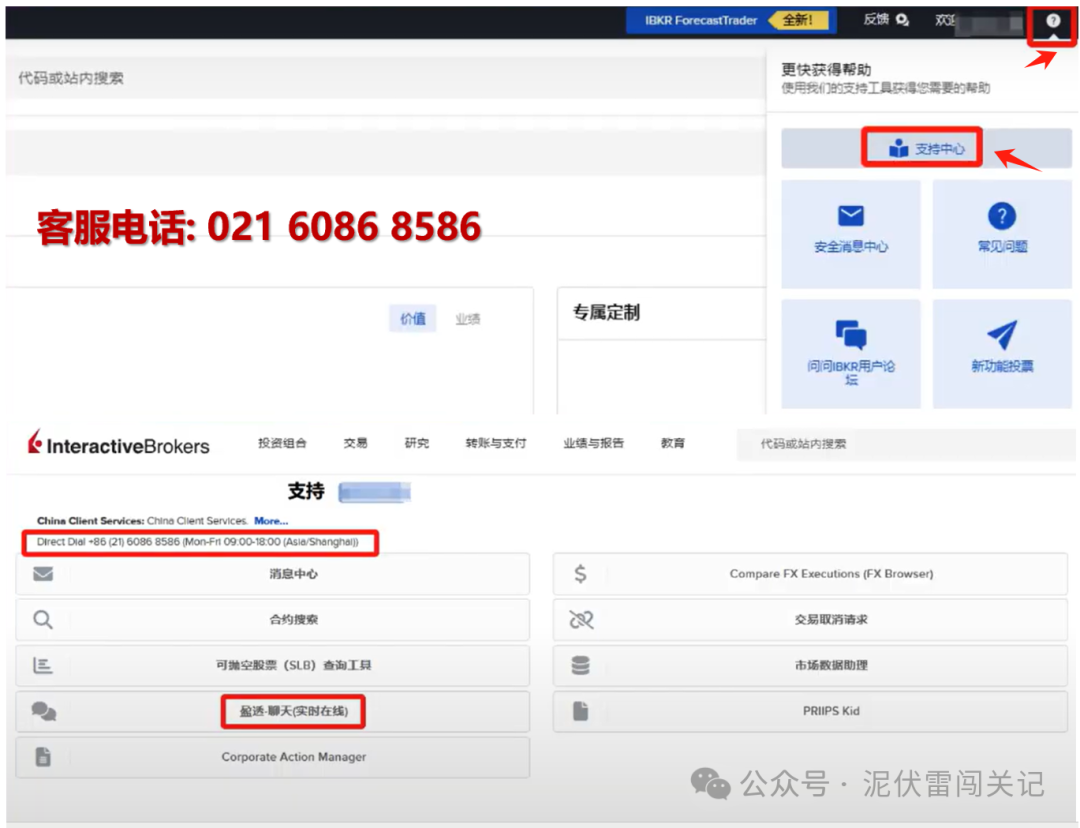Click the feedback chat icon
This screenshot has width=1080, height=828.
[x=902, y=20]
